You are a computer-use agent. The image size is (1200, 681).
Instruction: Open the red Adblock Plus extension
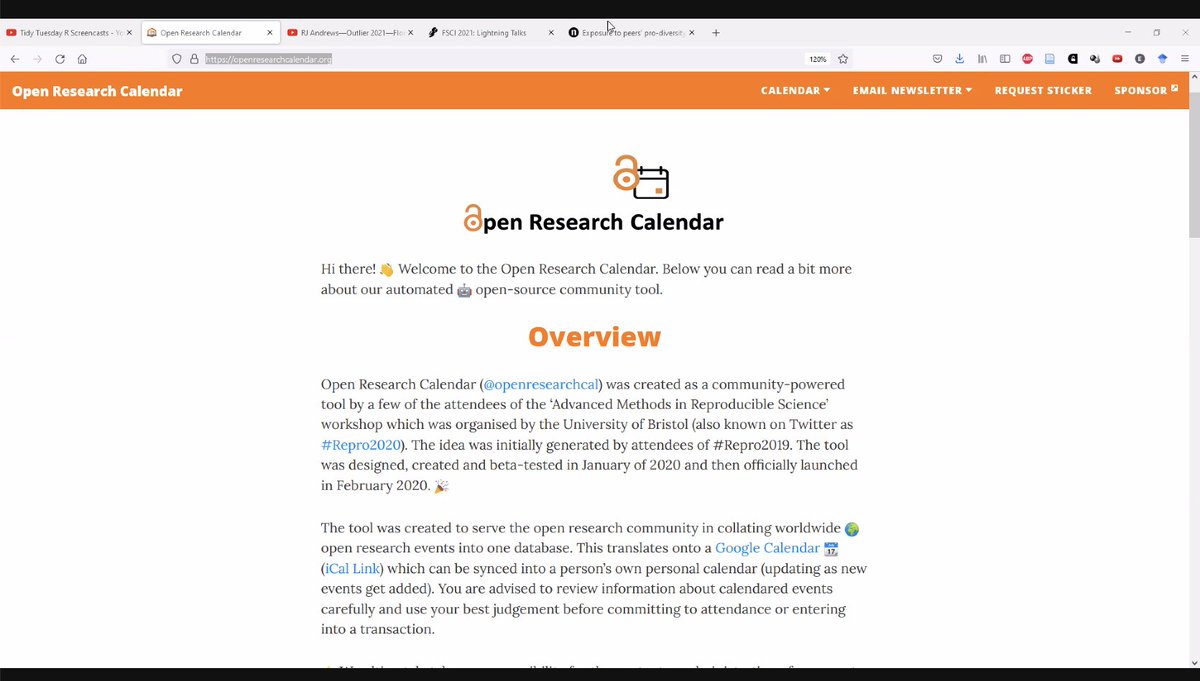click(1027, 59)
